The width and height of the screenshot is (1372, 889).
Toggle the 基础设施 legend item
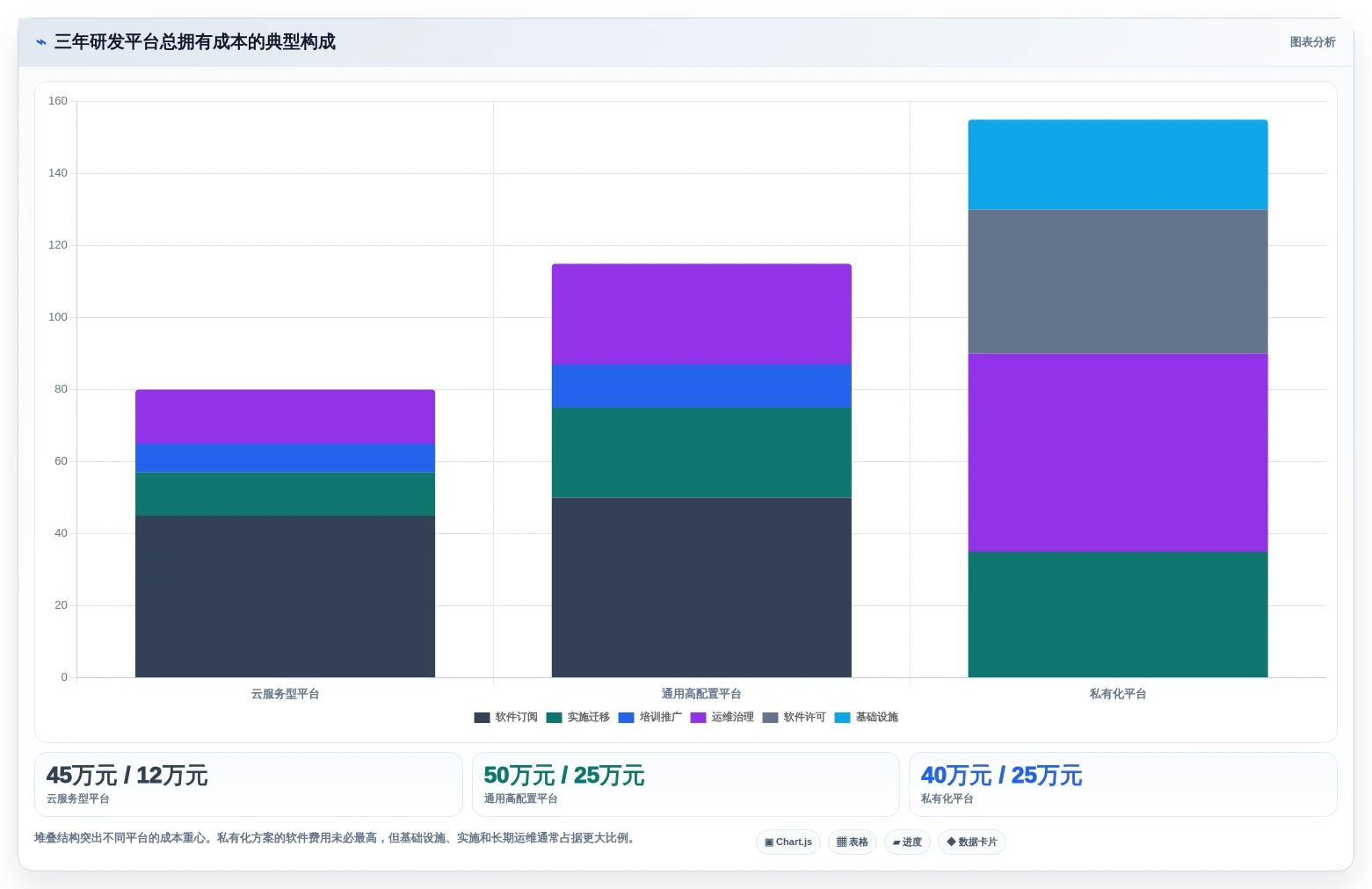(866, 718)
